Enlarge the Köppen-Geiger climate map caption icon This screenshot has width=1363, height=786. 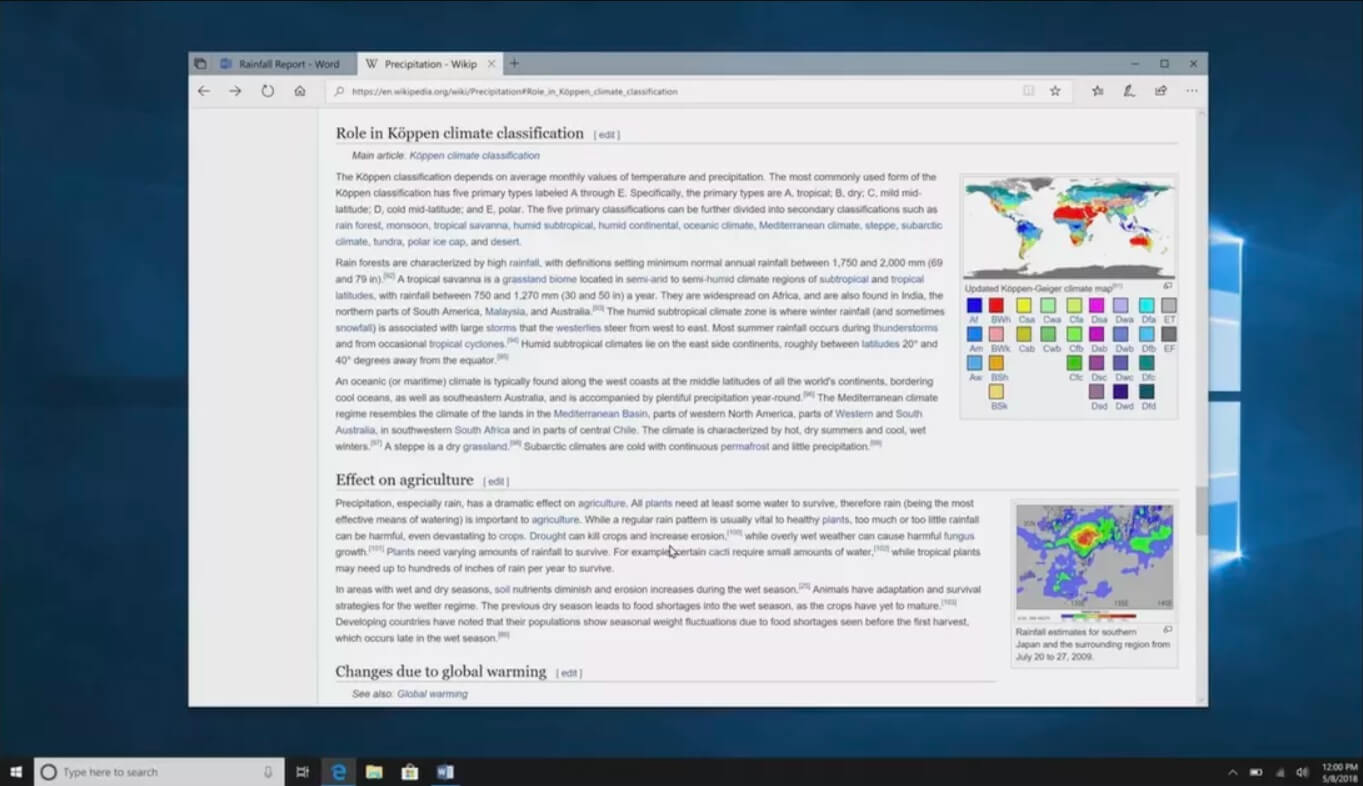tap(1167, 286)
